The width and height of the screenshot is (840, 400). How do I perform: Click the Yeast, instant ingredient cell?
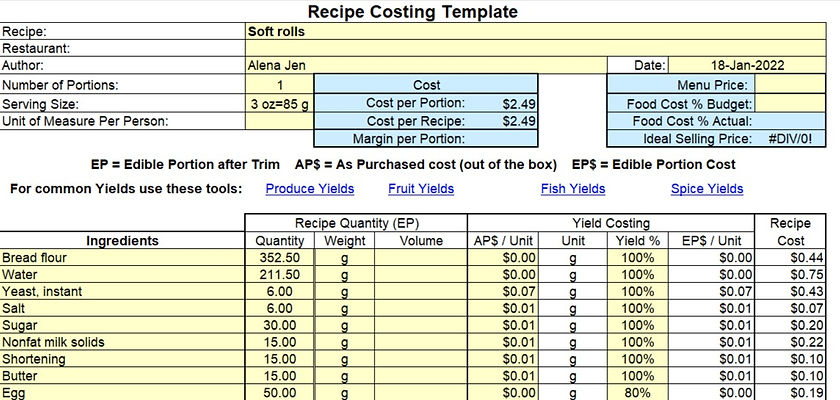click(x=122, y=291)
